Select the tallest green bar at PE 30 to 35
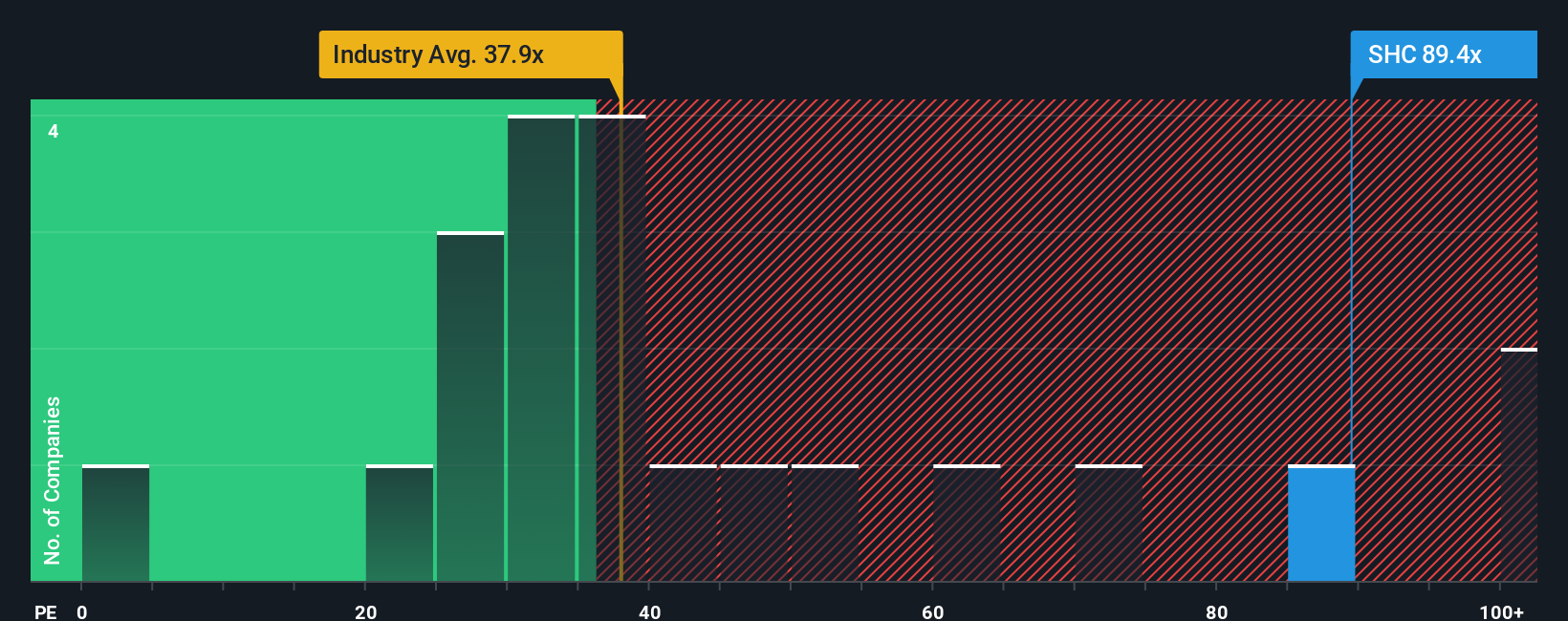The height and width of the screenshot is (621, 1568). click(x=541, y=349)
